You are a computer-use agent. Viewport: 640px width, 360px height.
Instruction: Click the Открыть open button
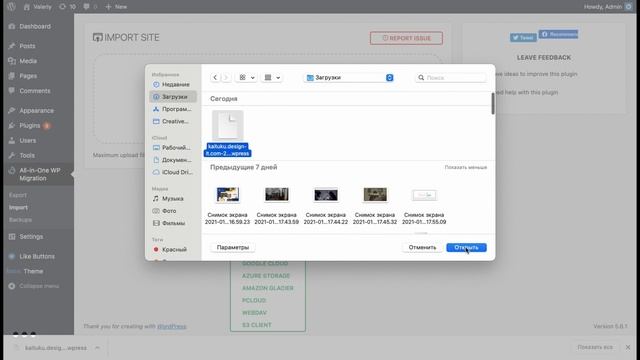[x=466, y=247]
